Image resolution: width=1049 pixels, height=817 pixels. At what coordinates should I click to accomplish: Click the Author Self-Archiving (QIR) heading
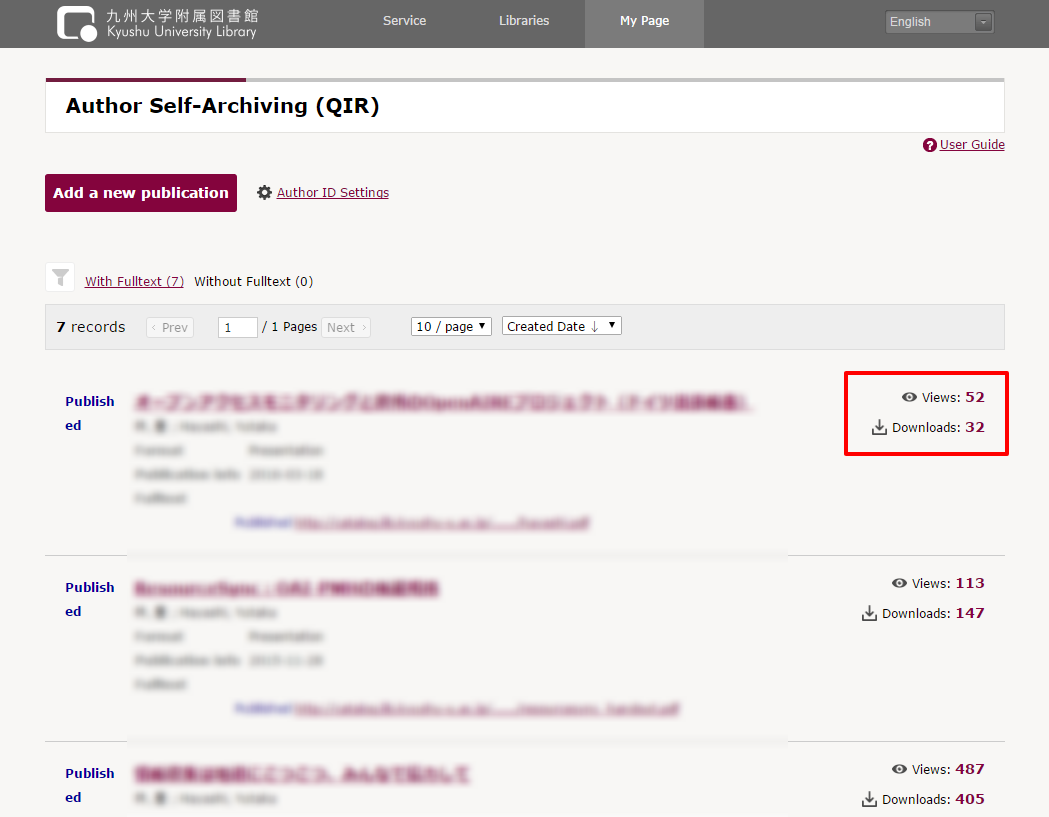(222, 106)
